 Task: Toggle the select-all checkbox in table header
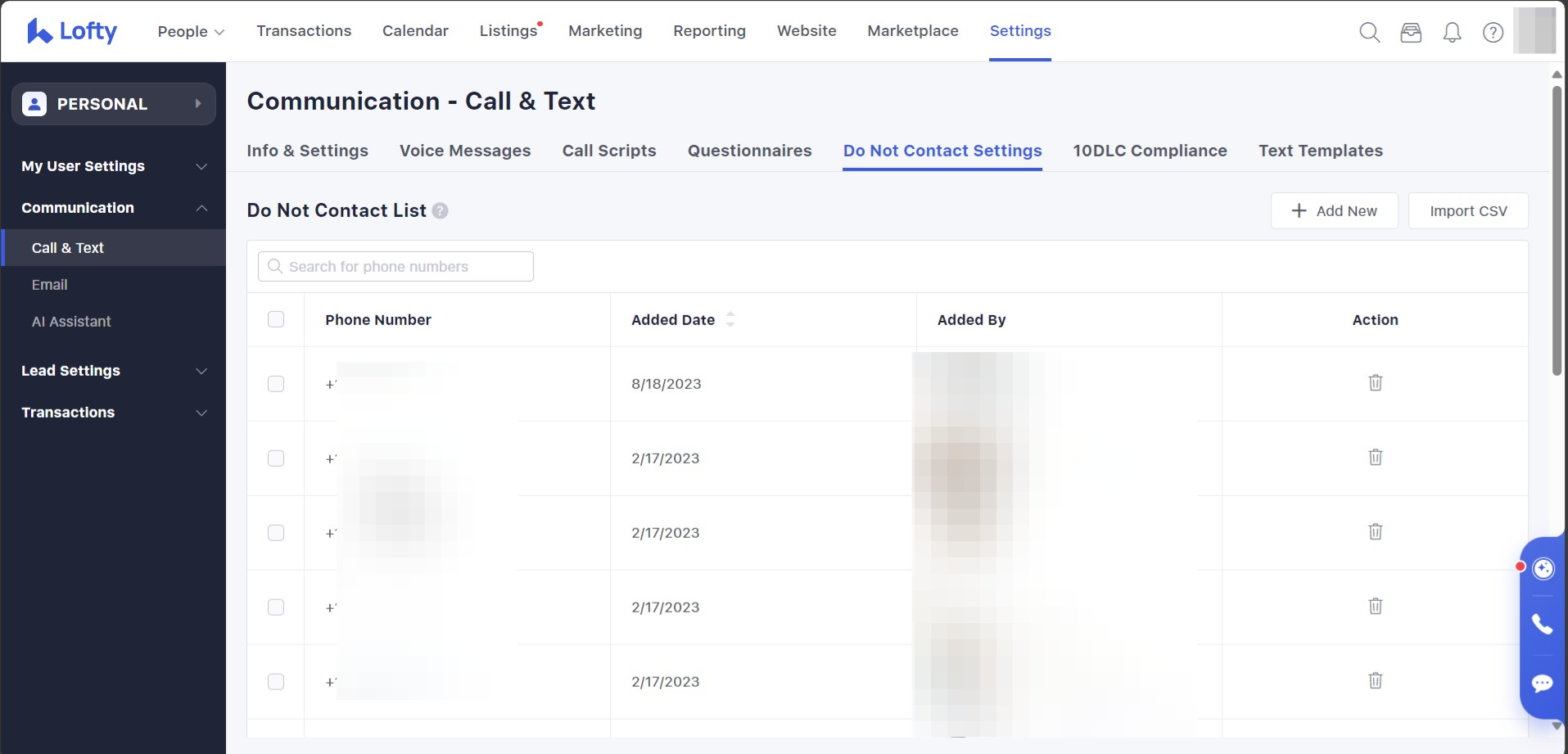[276, 319]
